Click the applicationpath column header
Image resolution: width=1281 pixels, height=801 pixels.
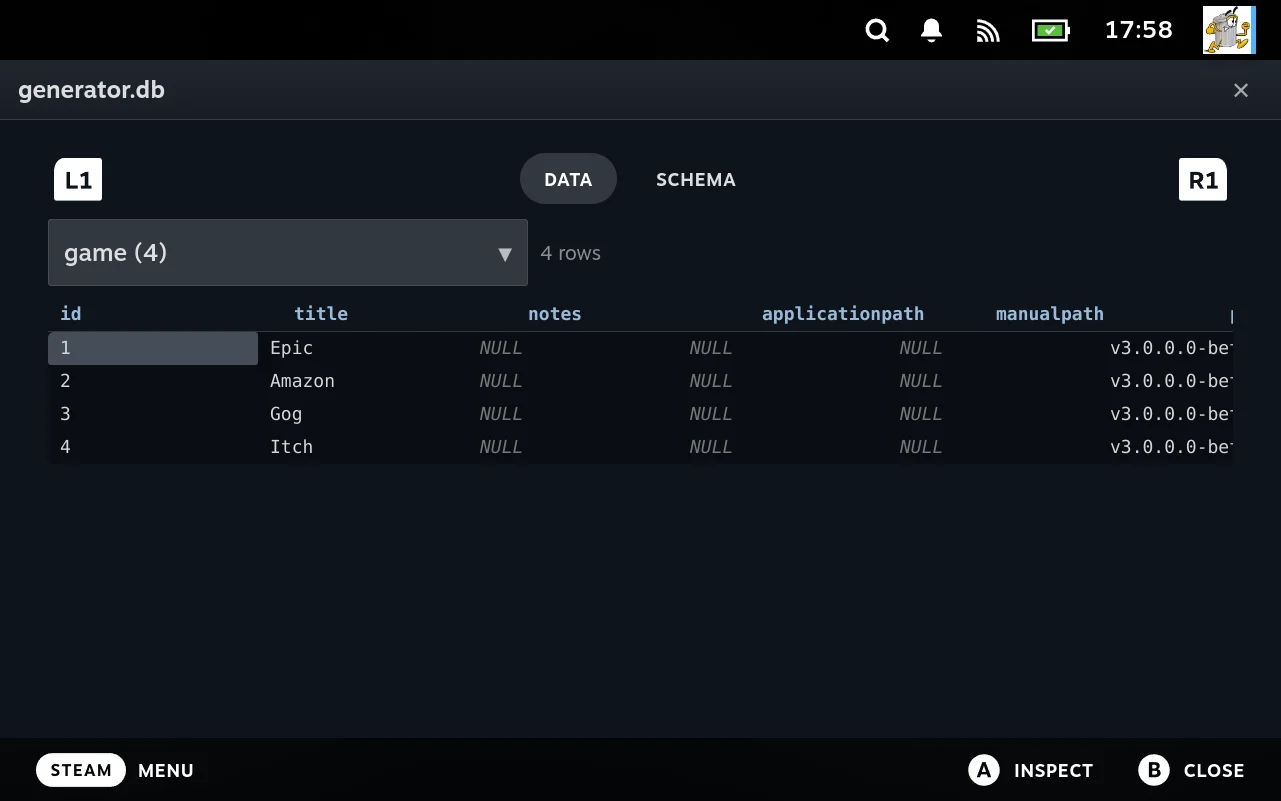(843, 314)
